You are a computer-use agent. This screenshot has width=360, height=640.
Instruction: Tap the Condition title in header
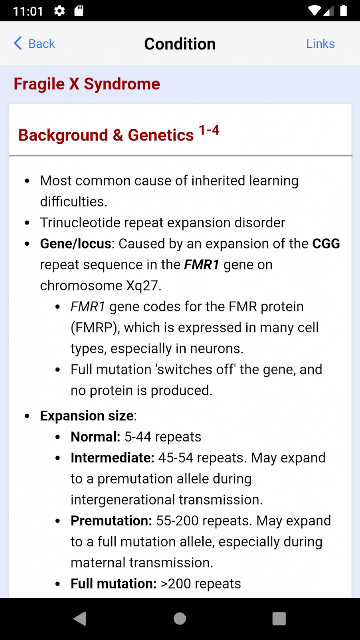[180, 44]
